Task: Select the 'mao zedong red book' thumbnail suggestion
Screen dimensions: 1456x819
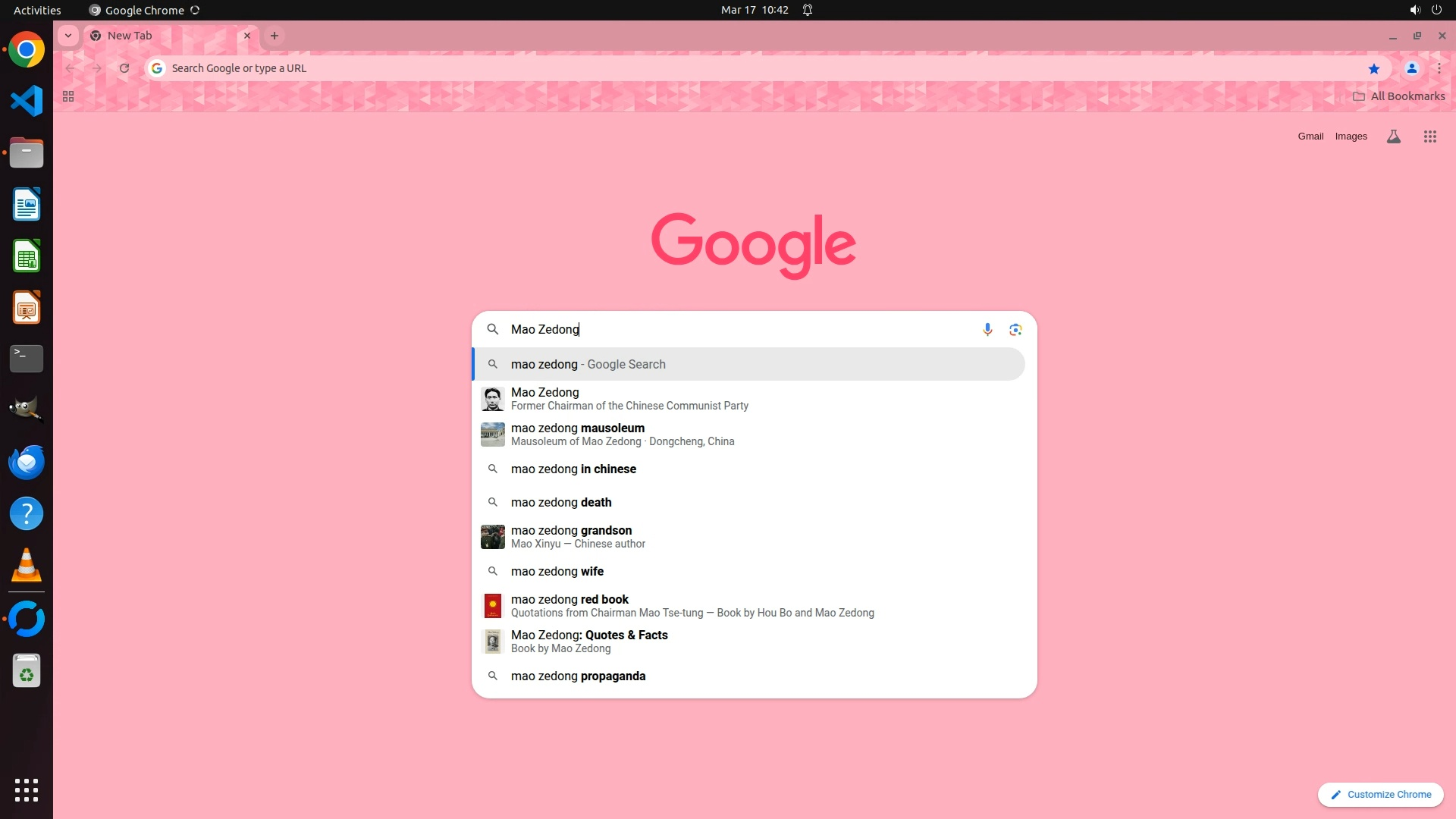Action: (x=493, y=605)
